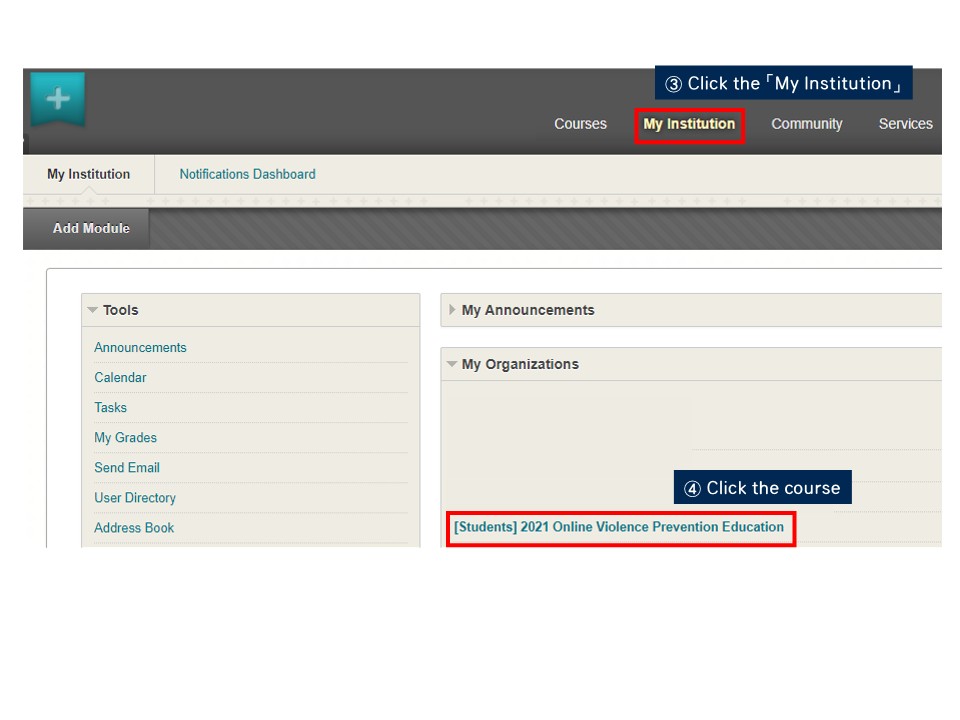Open the Services tab

coord(905,124)
